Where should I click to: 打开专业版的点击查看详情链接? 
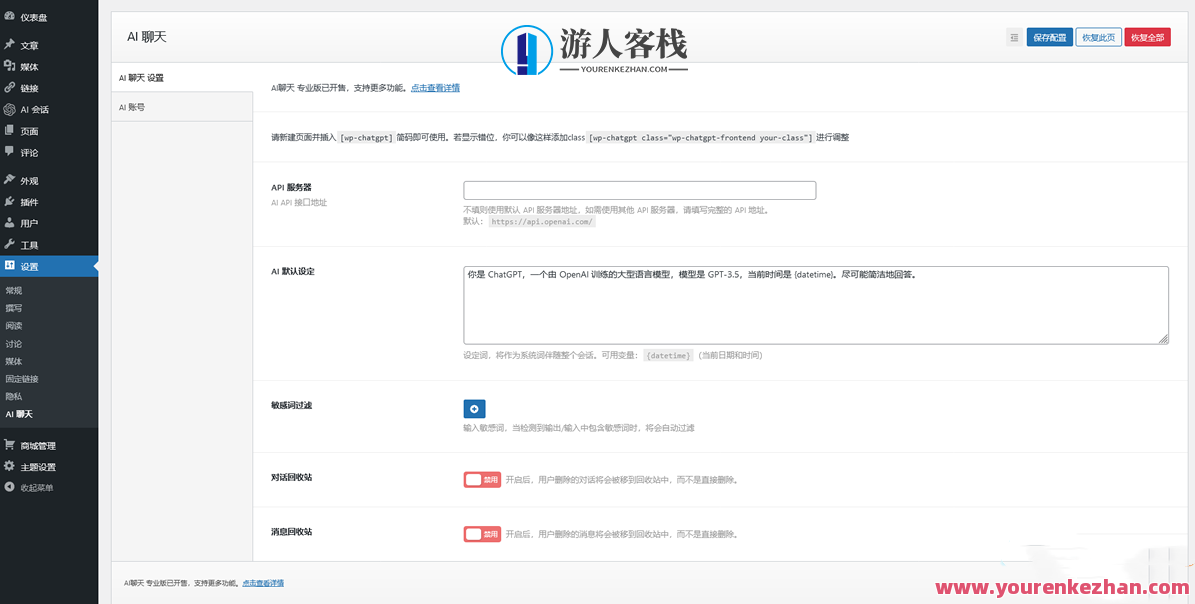click(x=437, y=86)
